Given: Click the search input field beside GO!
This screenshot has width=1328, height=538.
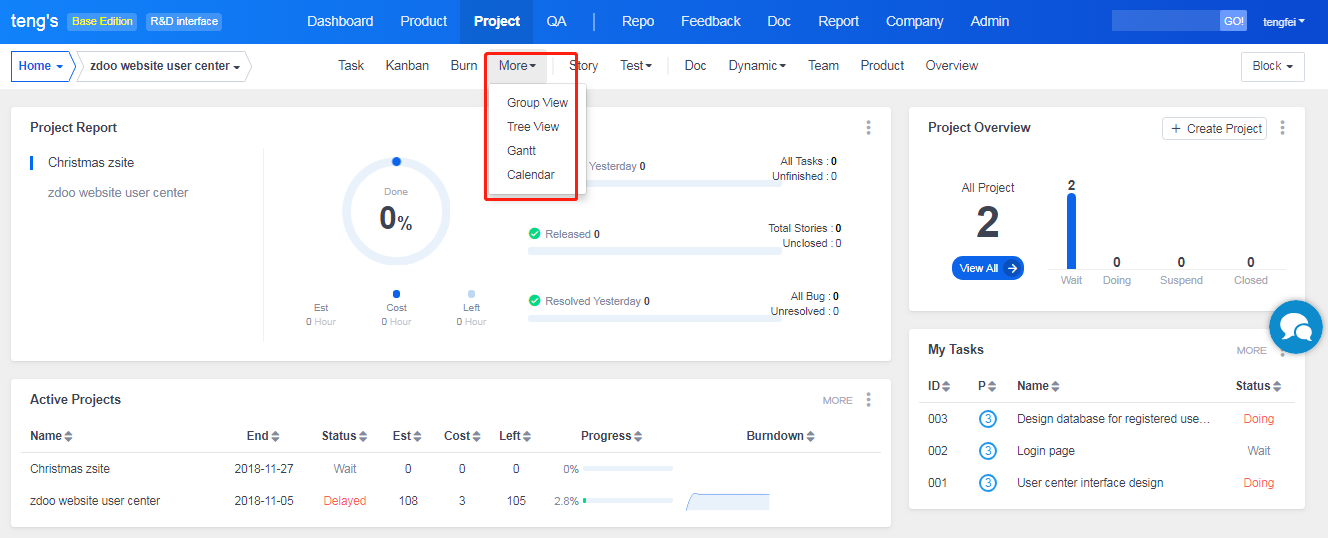Looking at the screenshot, I should point(1165,21).
